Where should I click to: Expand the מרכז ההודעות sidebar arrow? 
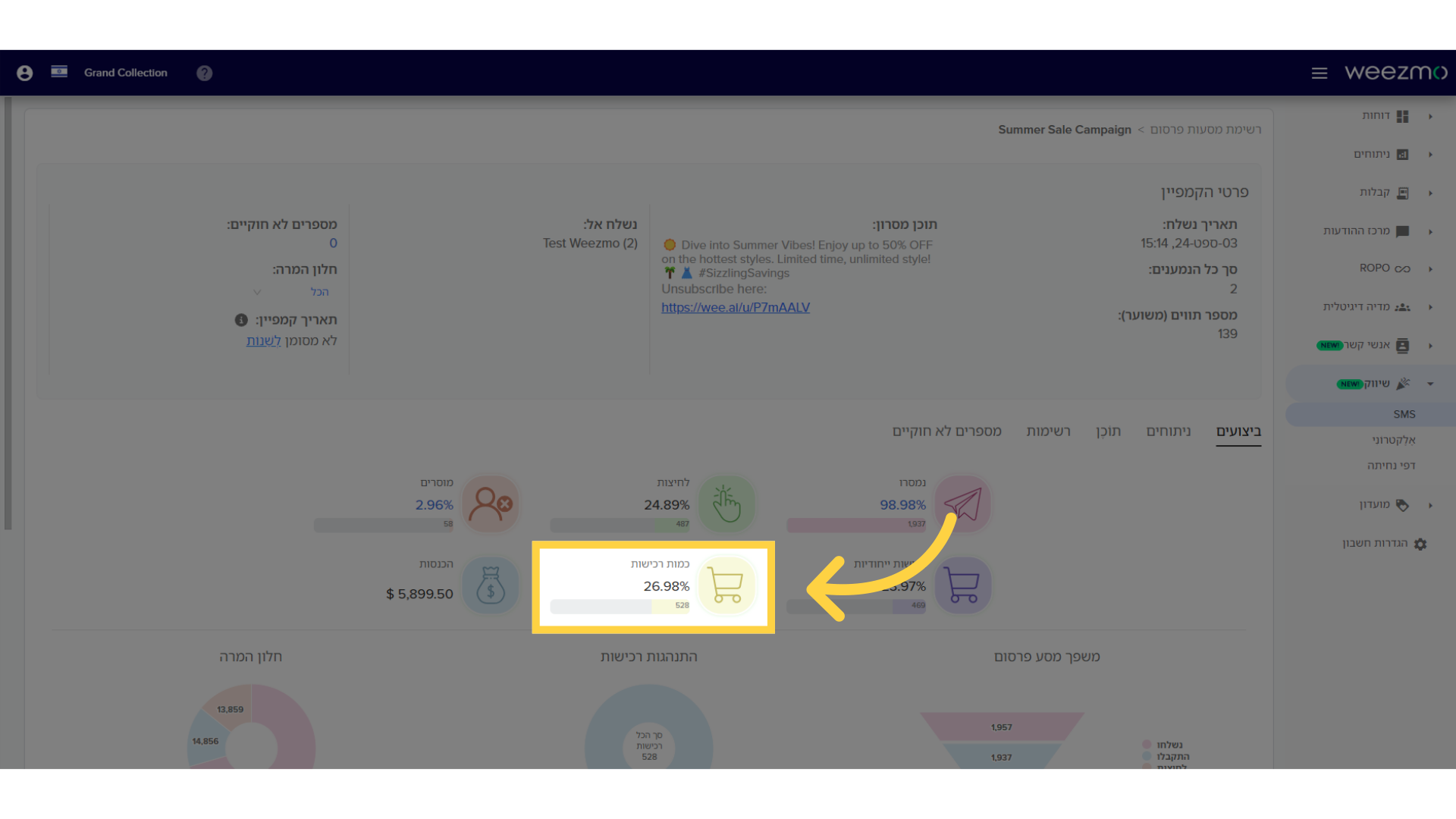tap(1430, 231)
